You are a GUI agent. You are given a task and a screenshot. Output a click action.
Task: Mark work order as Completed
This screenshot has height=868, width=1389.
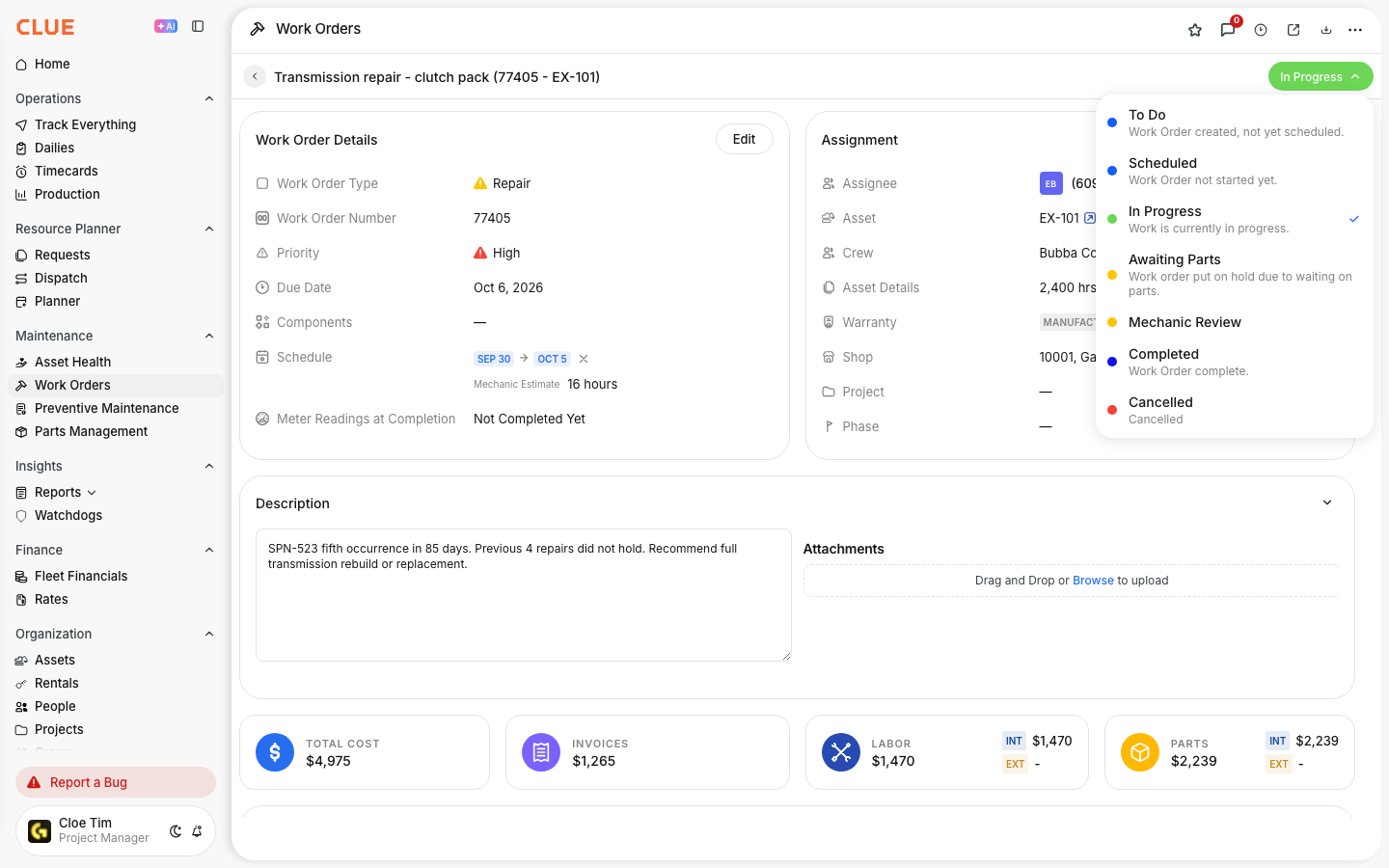pos(1235,362)
